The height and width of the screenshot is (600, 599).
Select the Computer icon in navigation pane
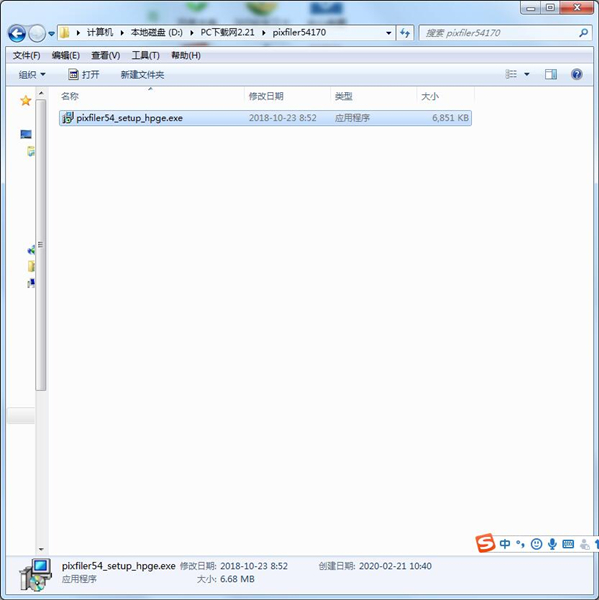[x=26, y=134]
